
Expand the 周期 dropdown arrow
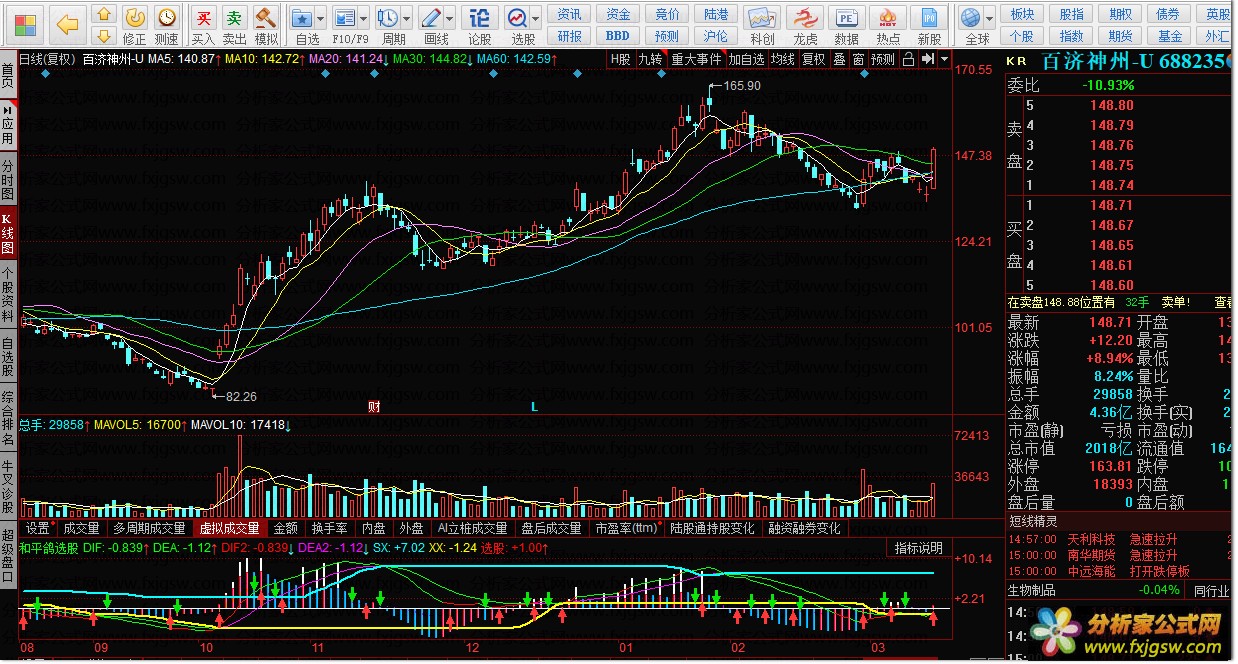(x=405, y=18)
